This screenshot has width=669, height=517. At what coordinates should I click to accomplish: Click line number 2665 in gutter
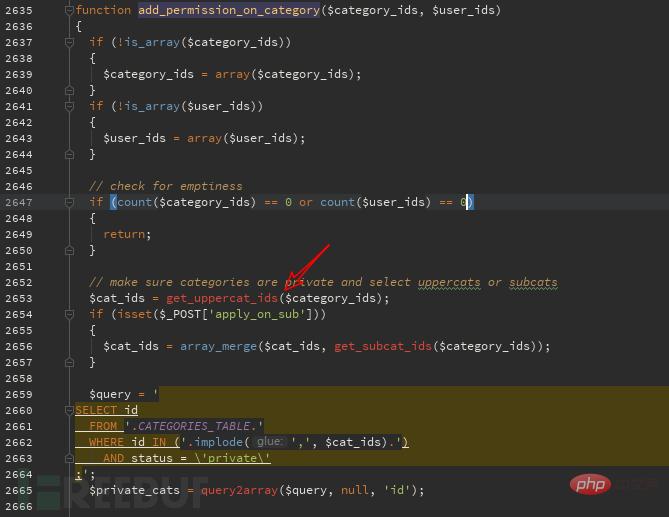pos(19,490)
